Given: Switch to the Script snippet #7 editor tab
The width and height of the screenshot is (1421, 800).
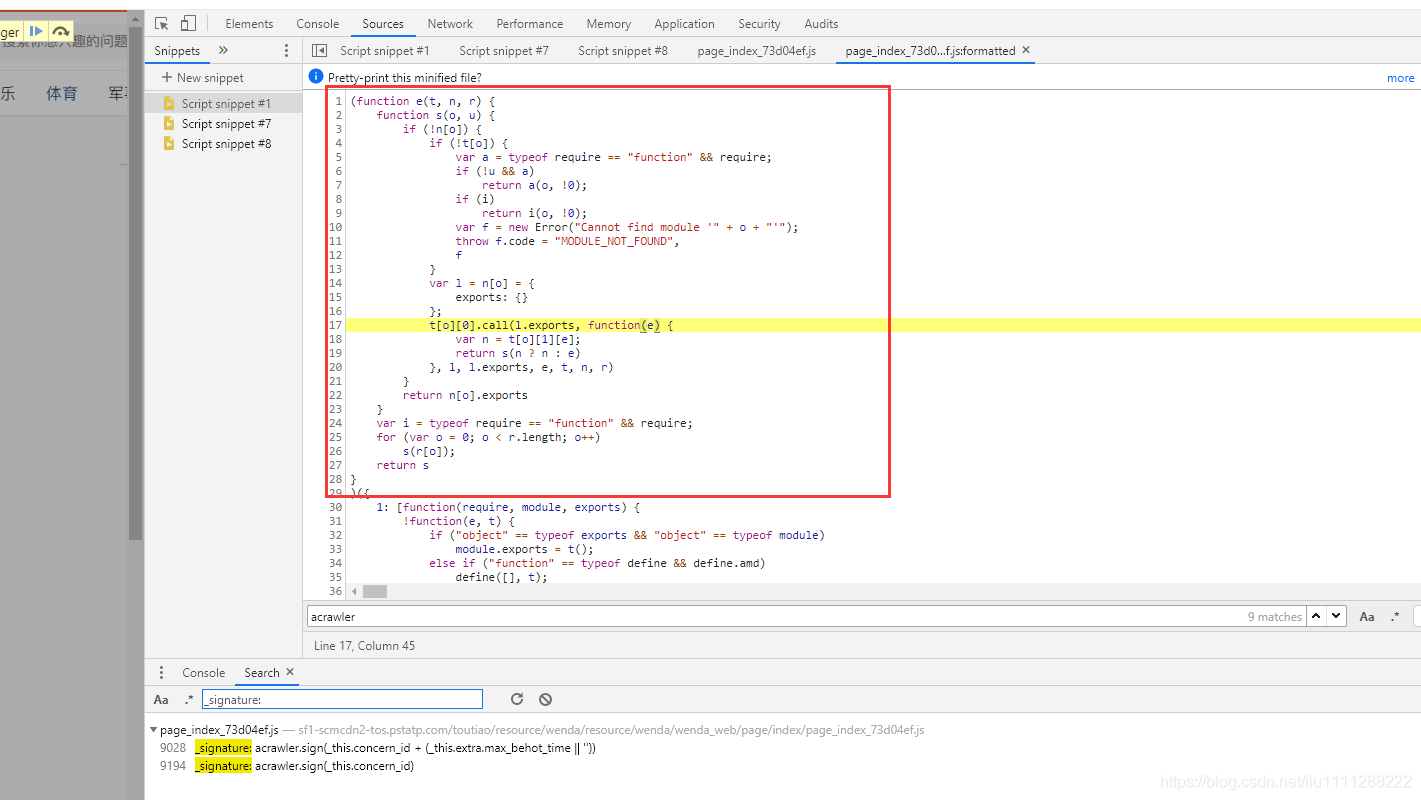Looking at the screenshot, I should 503,50.
